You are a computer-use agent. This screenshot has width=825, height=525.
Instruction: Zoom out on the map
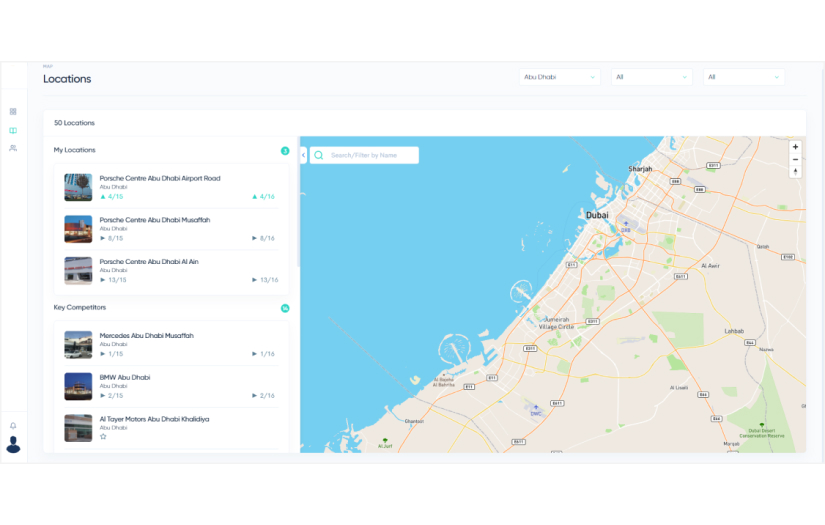pos(796,159)
